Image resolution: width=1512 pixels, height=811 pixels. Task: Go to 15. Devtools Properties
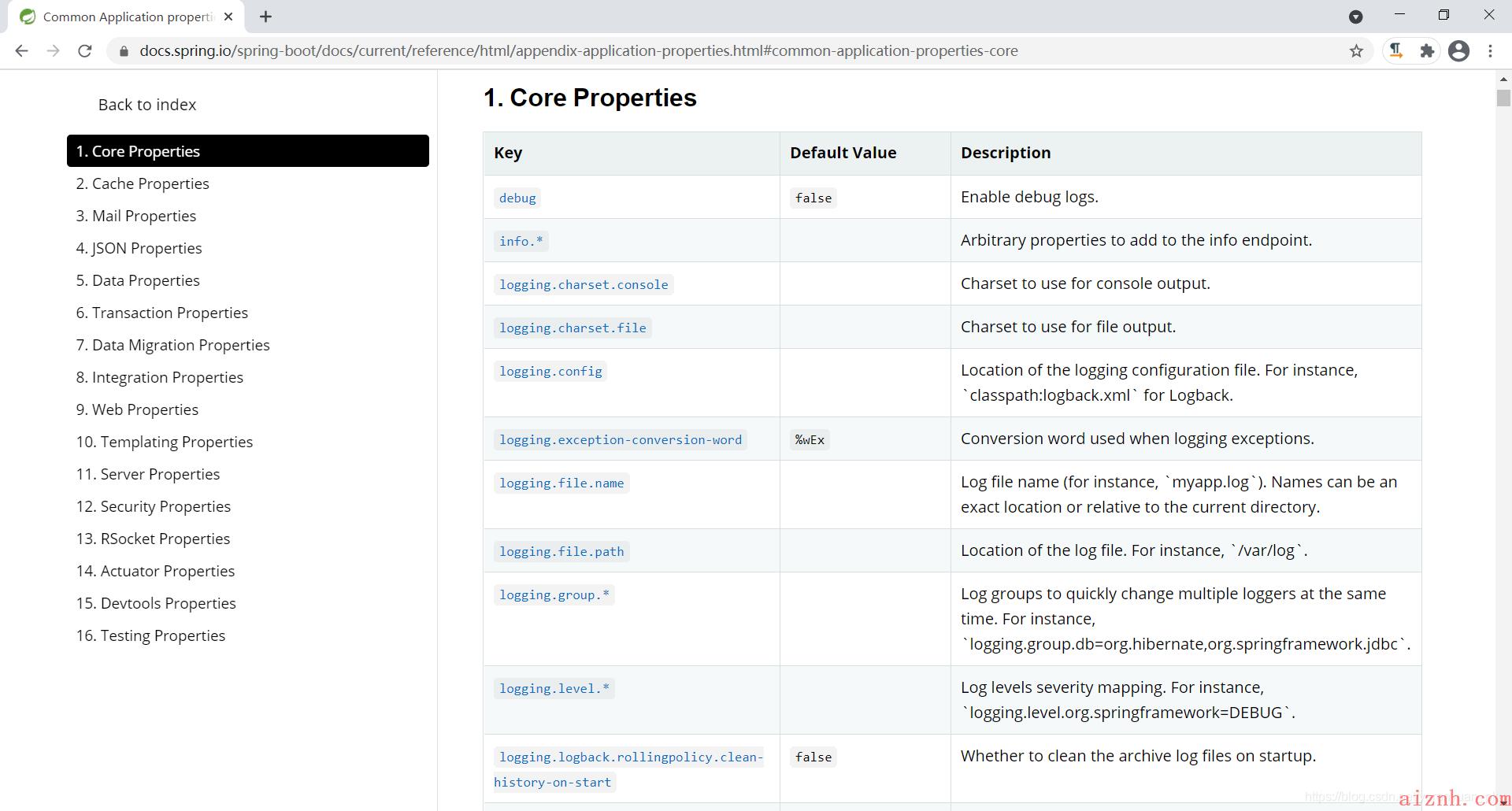(156, 603)
